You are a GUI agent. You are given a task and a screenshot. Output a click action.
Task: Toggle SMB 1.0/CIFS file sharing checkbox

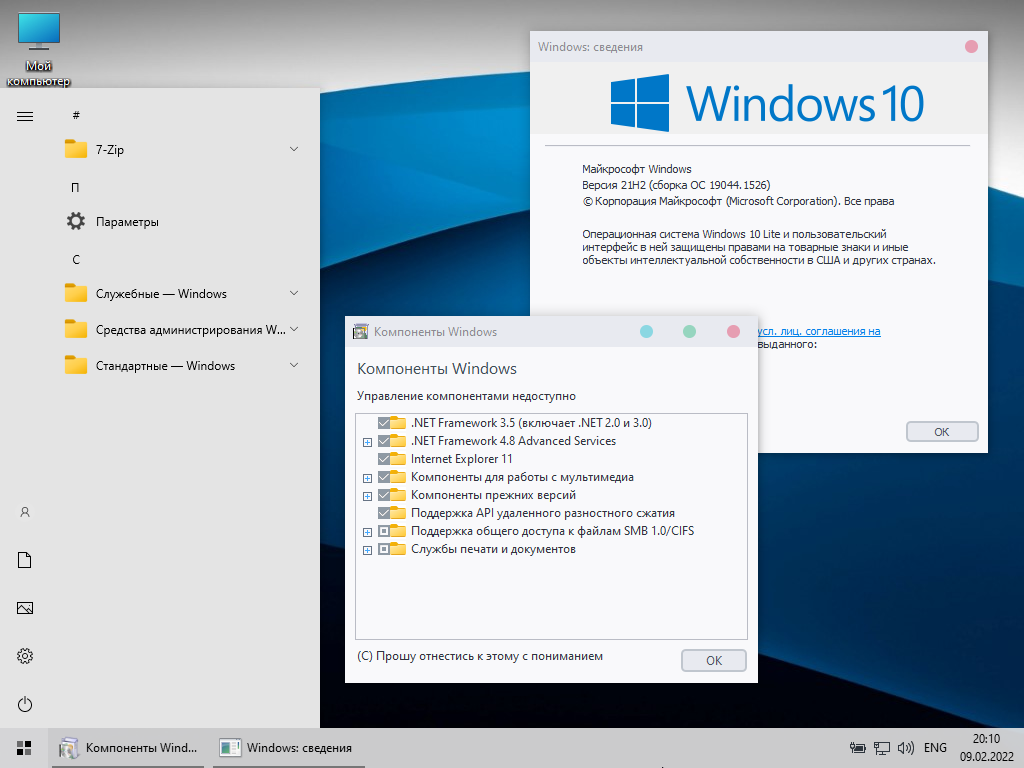385,531
